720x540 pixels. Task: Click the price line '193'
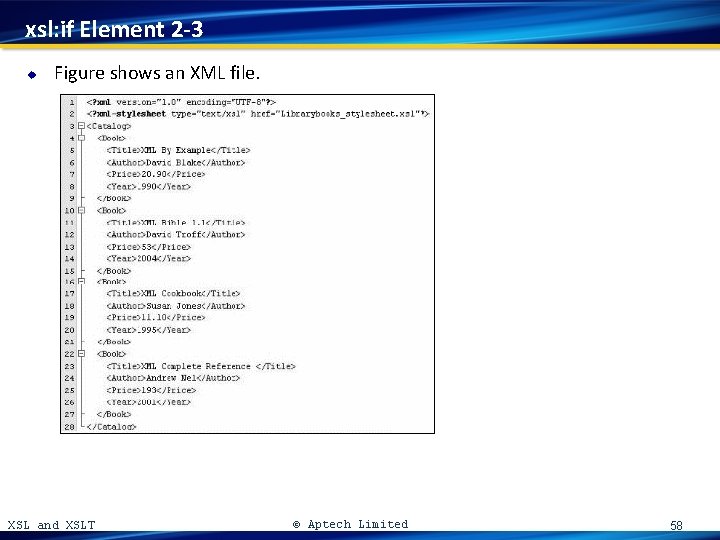click(x=151, y=390)
